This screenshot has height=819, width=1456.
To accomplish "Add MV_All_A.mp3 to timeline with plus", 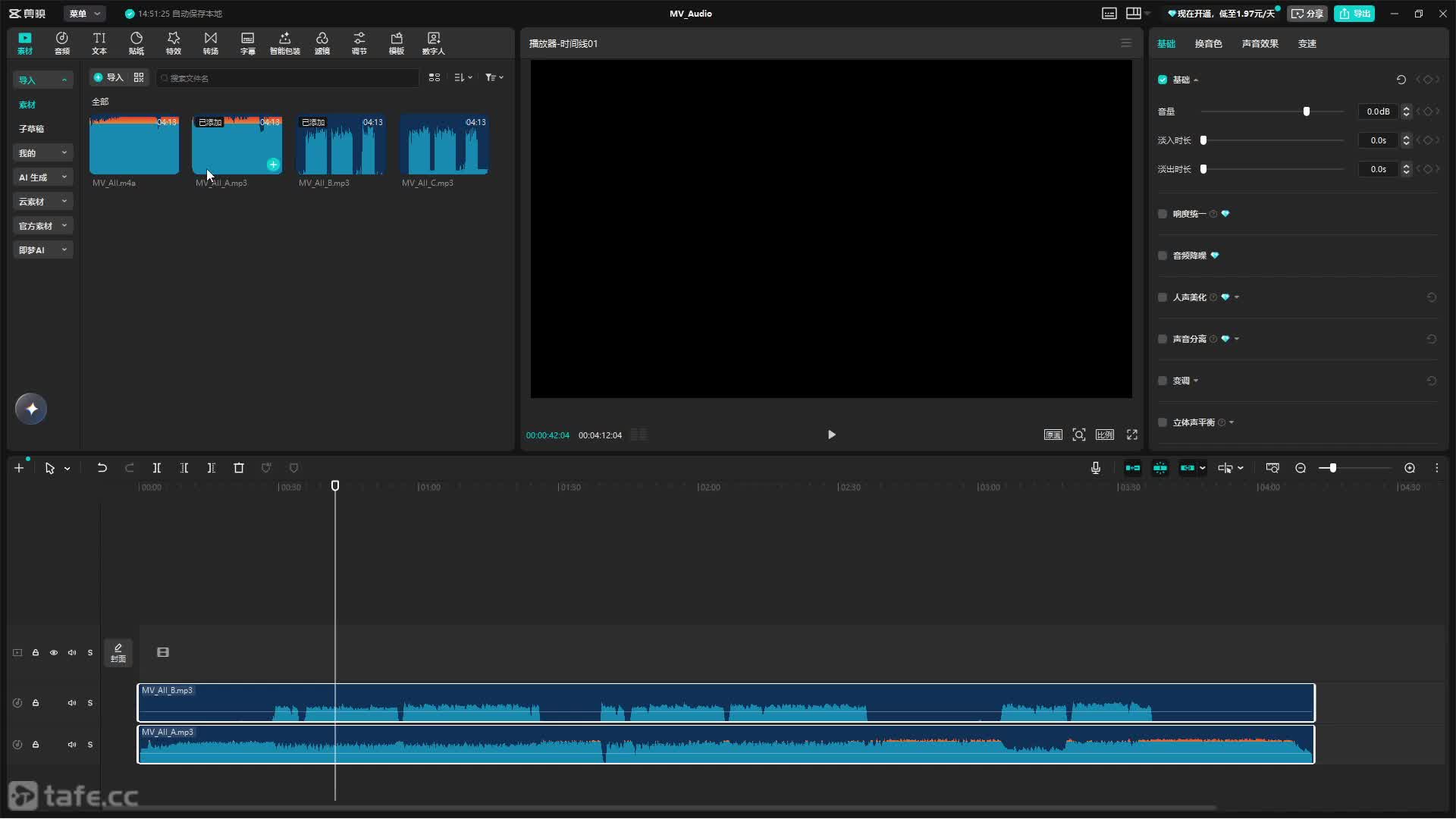I will click(273, 165).
